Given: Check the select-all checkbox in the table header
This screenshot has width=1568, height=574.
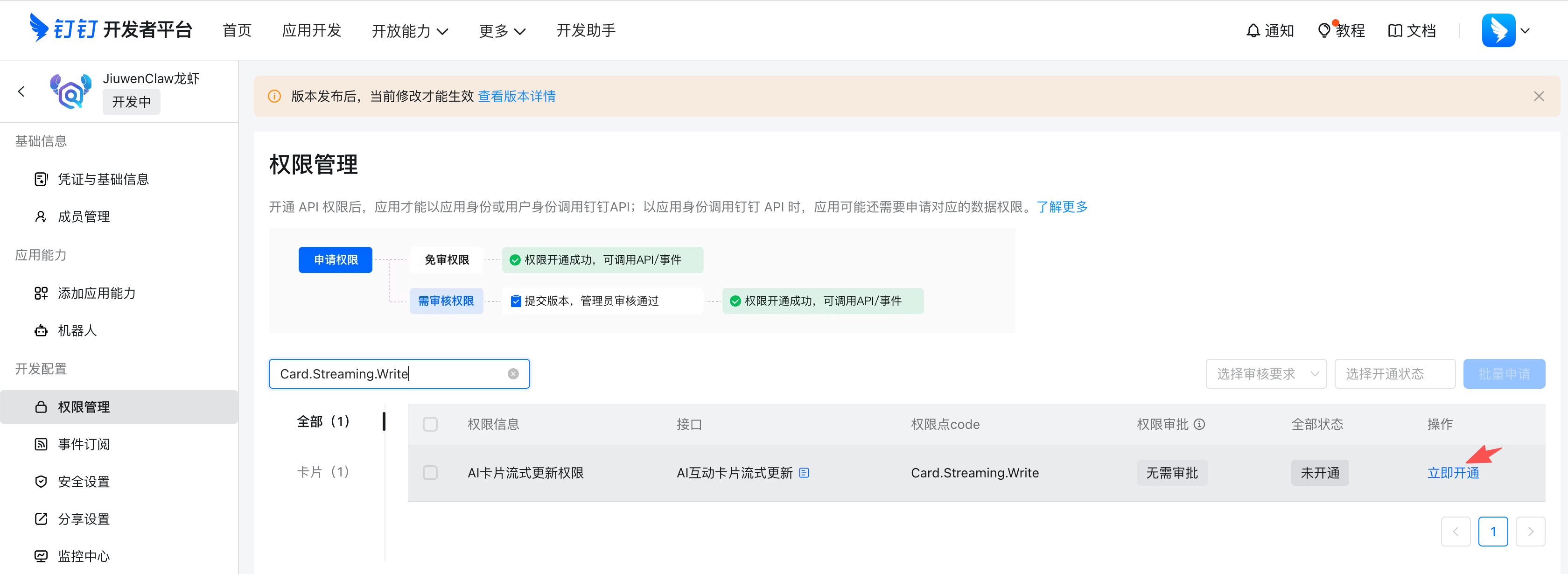Looking at the screenshot, I should tap(430, 424).
